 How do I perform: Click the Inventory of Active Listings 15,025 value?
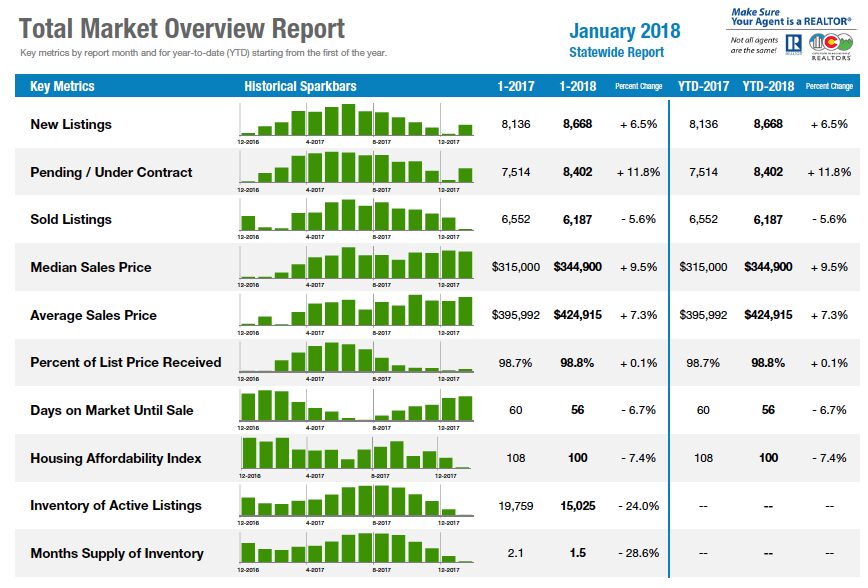(x=577, y=506)
